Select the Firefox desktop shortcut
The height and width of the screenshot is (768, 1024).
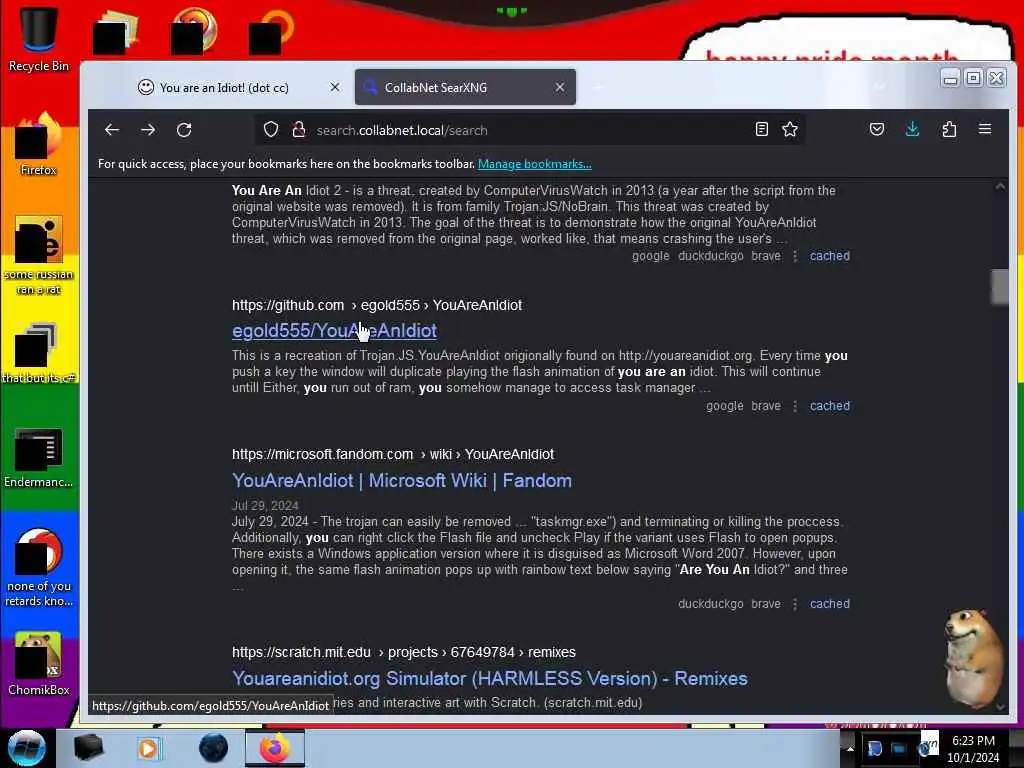coord(38,144)
